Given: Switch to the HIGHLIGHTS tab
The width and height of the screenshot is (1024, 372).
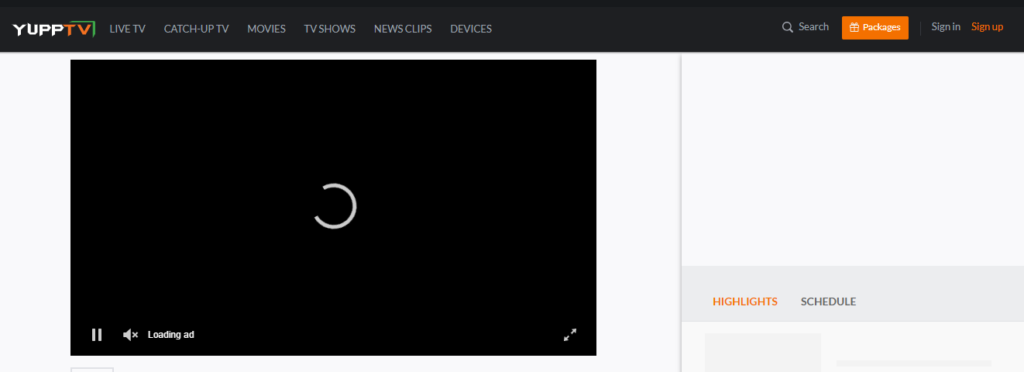Looking at the screenshot, I should point(745,302).
